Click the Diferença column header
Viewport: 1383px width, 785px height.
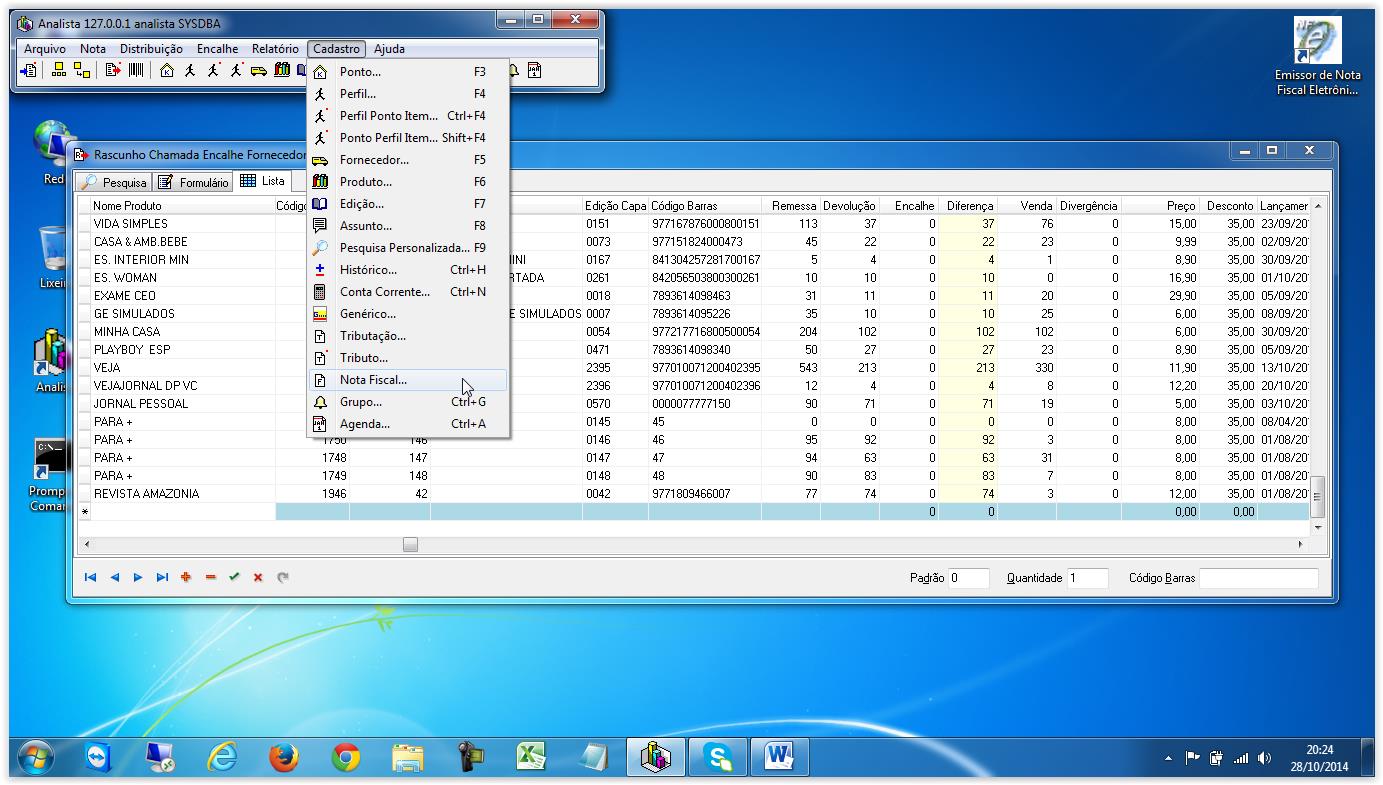point(969,205)
